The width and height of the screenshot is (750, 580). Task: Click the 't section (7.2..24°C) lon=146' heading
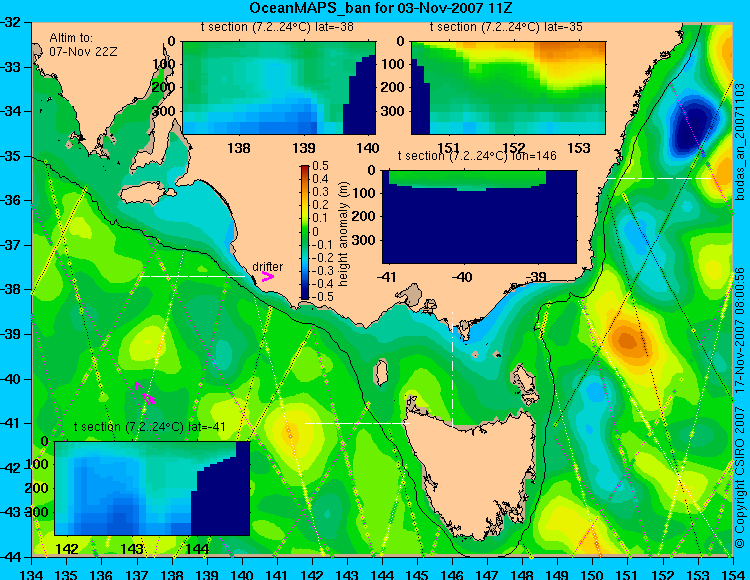click(x=477, y=156)
